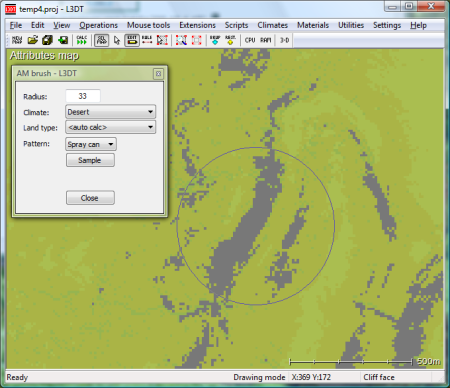
Task: Run the CALC queue icon
Action: 82,40
